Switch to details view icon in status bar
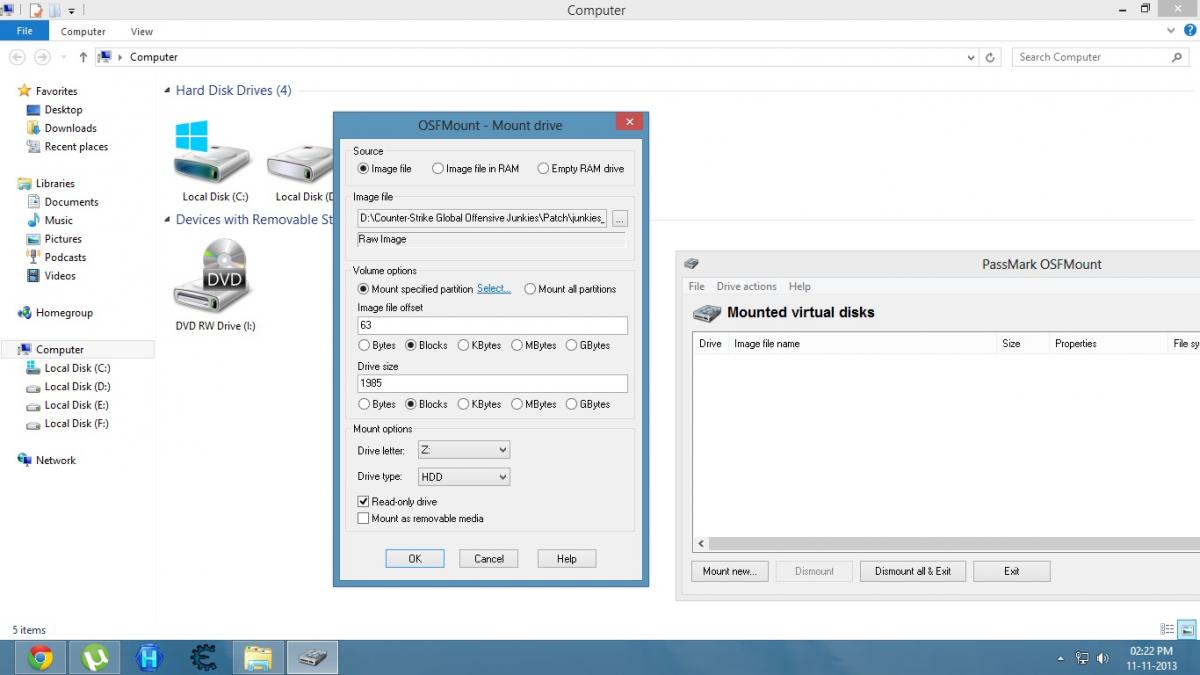The image size is (1200, 675). pos(1167,629)
